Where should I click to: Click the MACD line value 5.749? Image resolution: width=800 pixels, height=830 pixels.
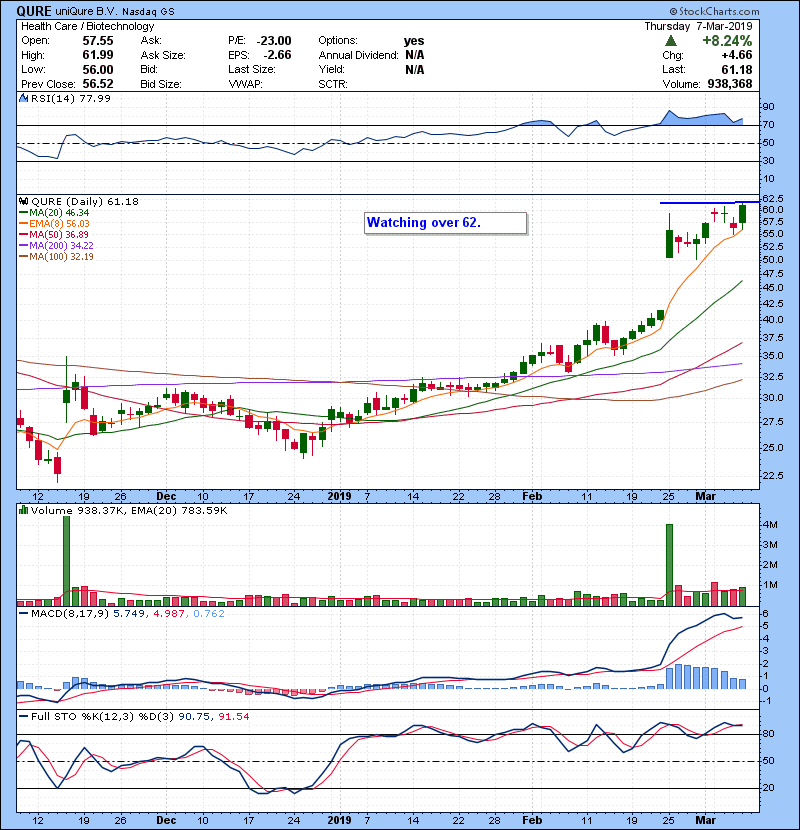[x=129, y=614]
